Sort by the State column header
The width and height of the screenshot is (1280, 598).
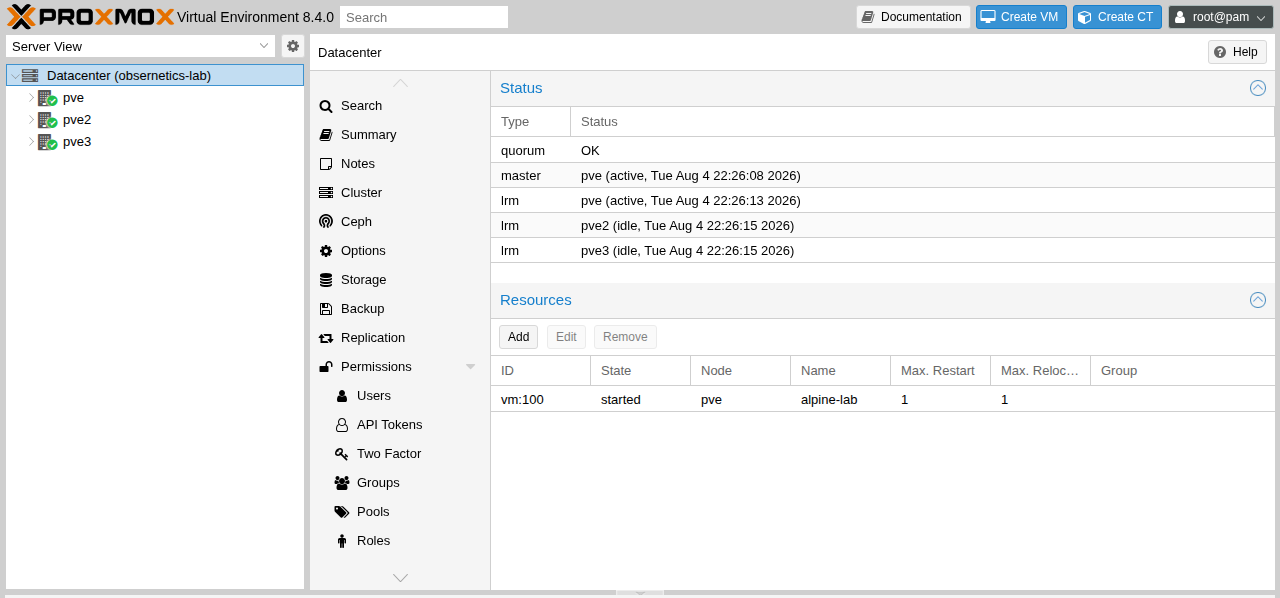pyautogui.click(x=640, y=371)
